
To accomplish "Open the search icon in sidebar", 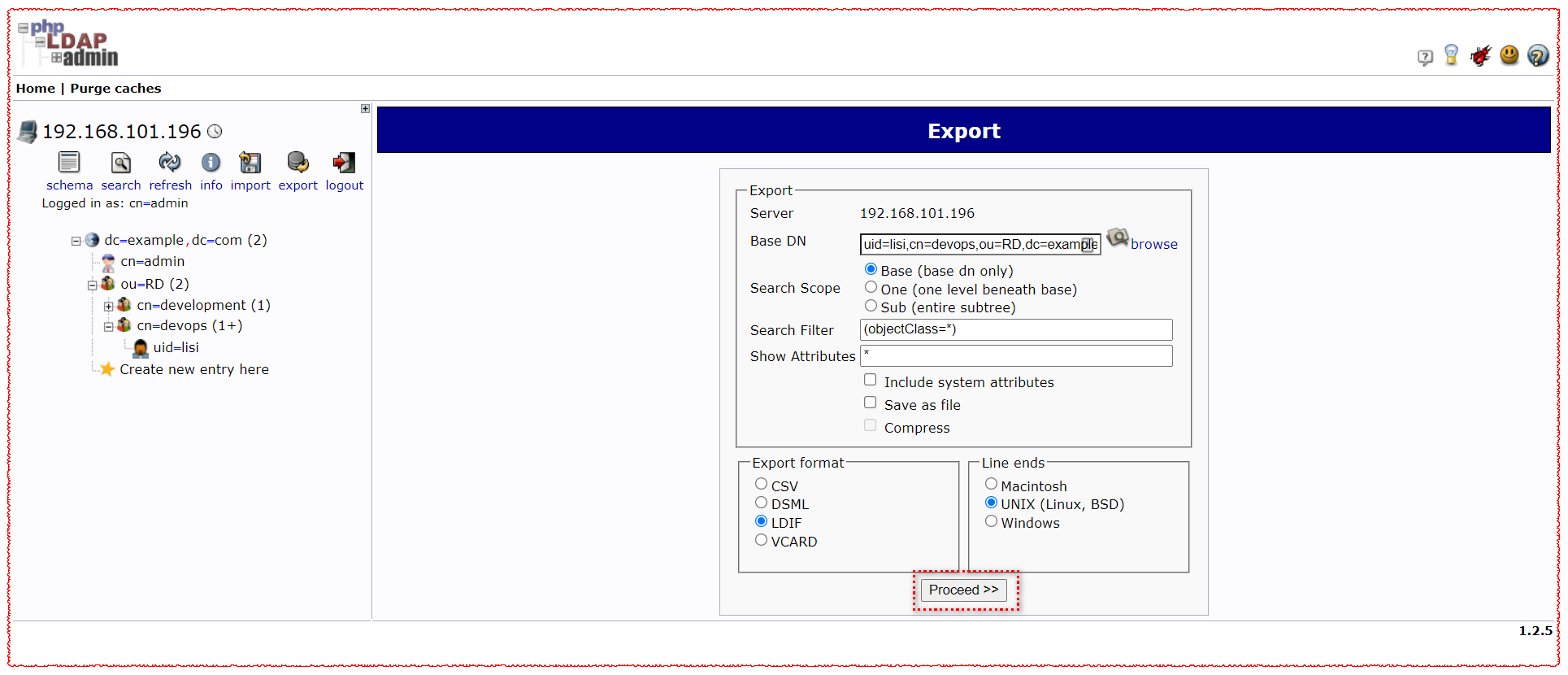I will click(x=121, y=163).
